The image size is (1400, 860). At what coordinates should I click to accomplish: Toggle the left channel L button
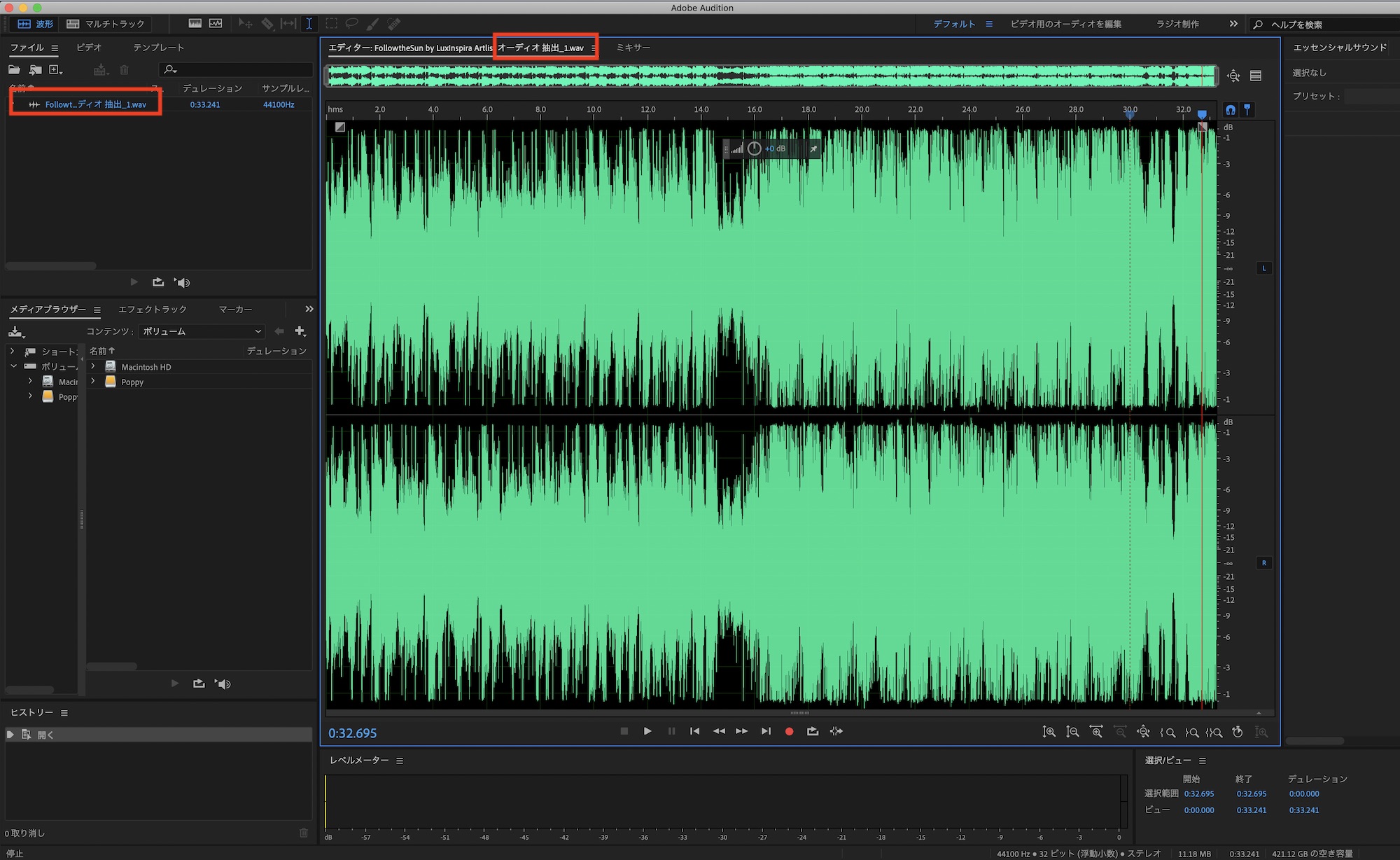coord(1263,268)
